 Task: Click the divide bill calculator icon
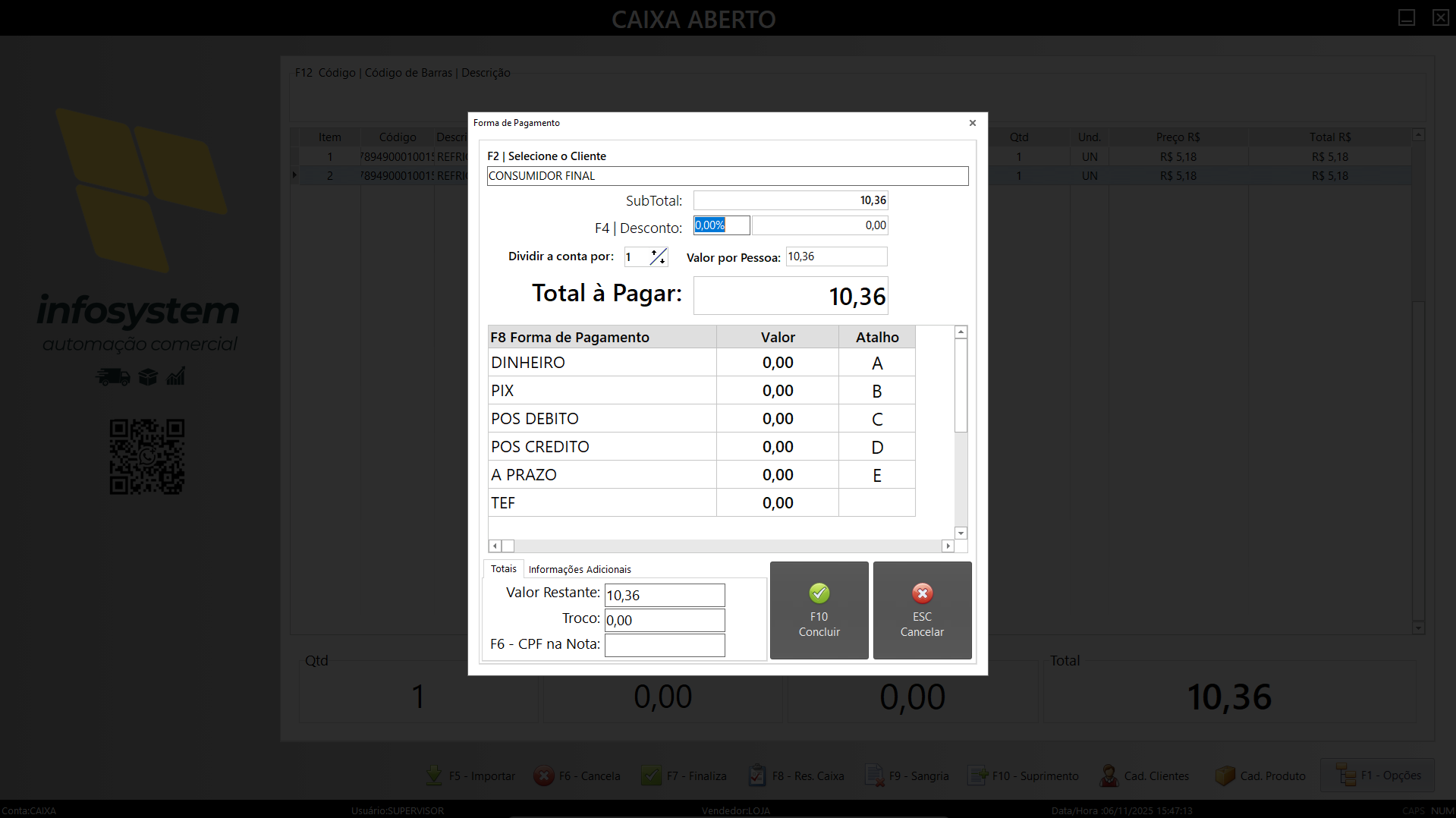[658, 257]
